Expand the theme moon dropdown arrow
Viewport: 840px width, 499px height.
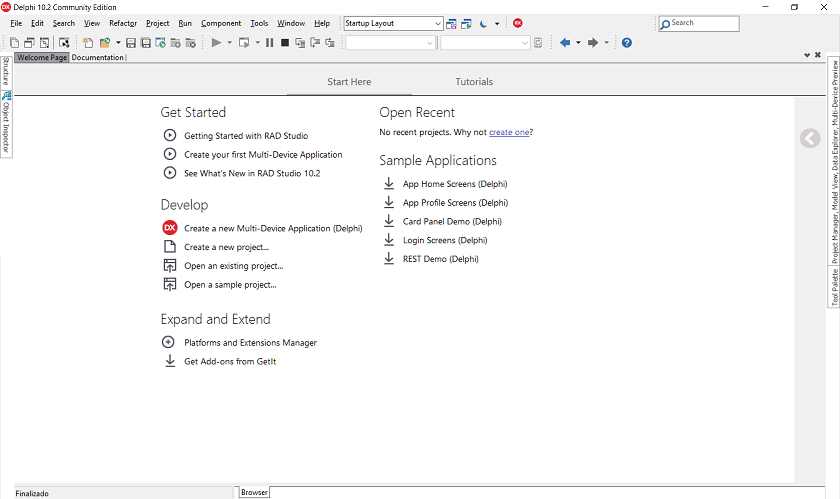[497, 24]
